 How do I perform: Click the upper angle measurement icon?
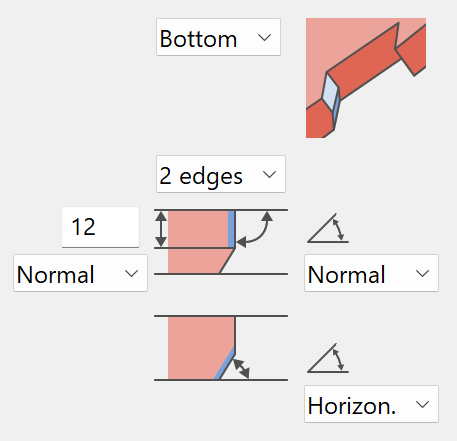point(328,228)
